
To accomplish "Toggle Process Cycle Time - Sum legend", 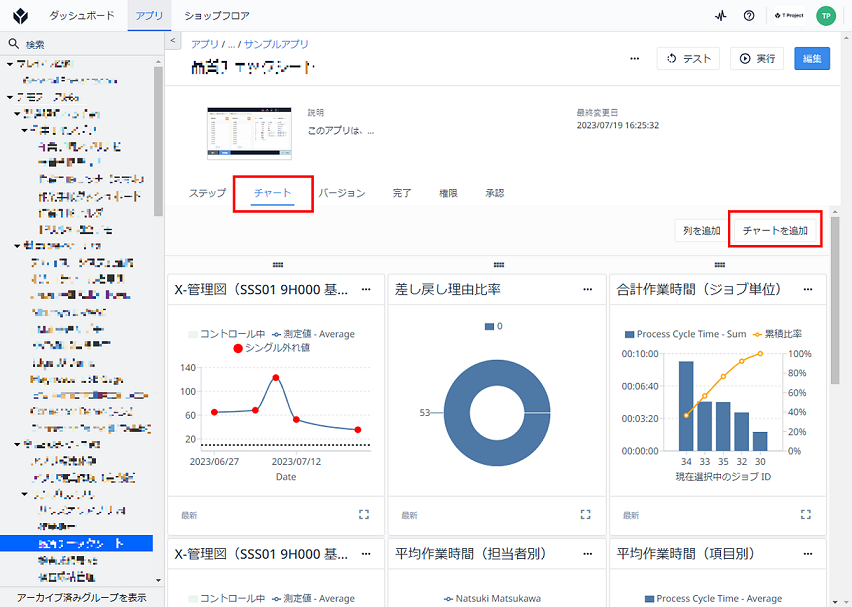I will pos(686,334).
